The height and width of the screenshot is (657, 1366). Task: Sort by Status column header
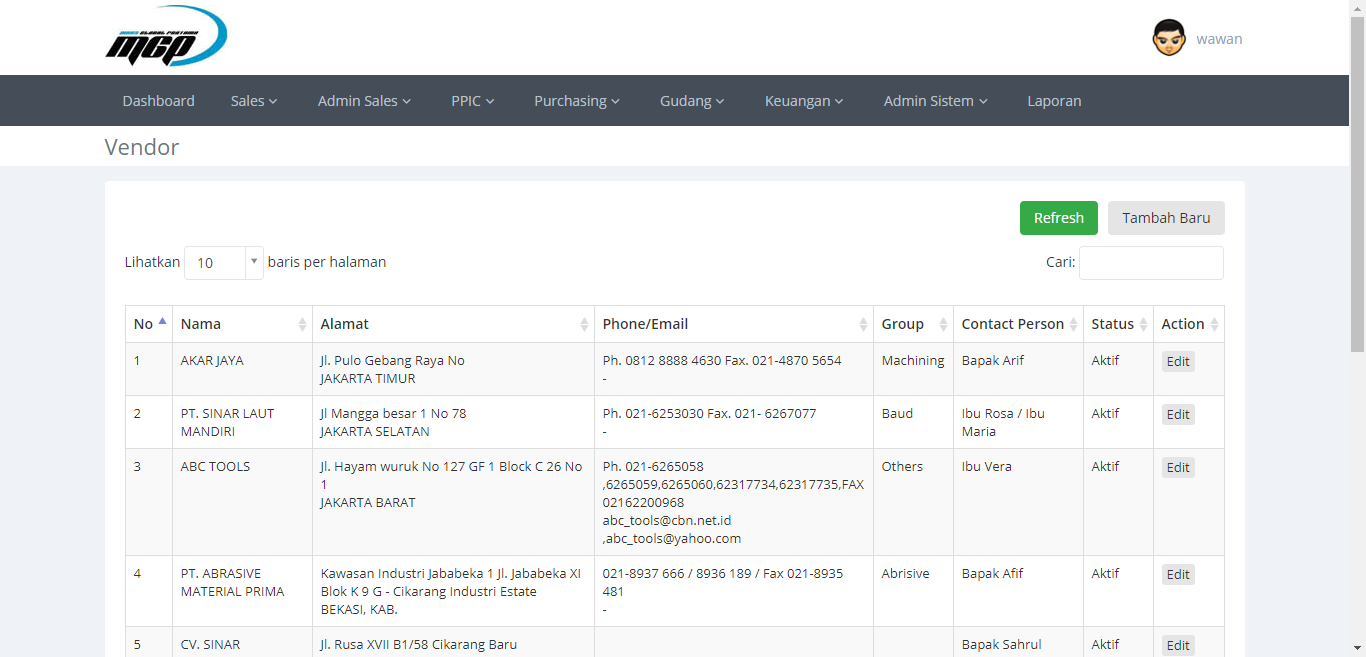click(x=1118, y=324)
